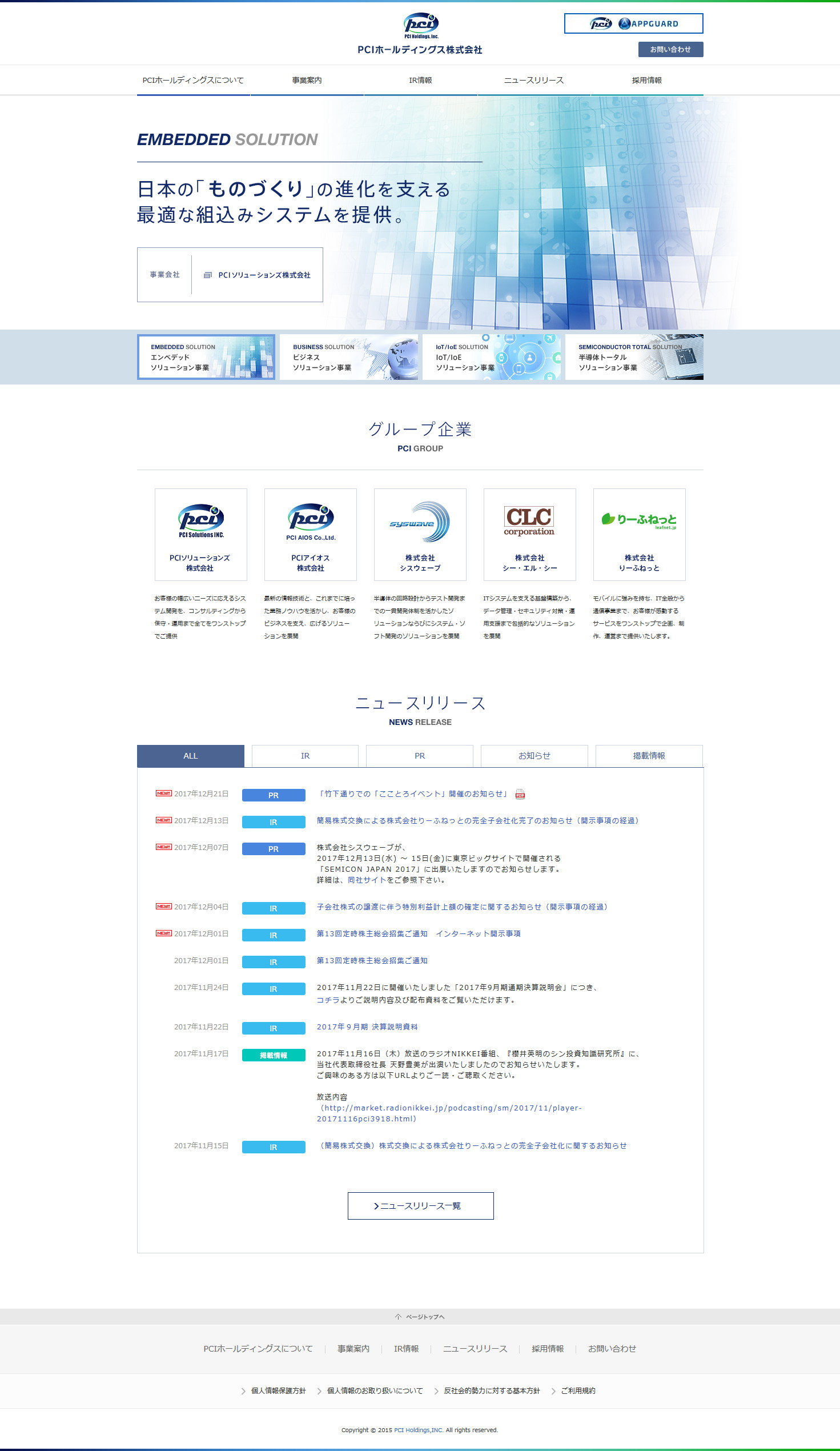
Task: Click the 掲載情報 label on 2017年11月17日
Action: pyautogui.click(x=274, y=1056)
